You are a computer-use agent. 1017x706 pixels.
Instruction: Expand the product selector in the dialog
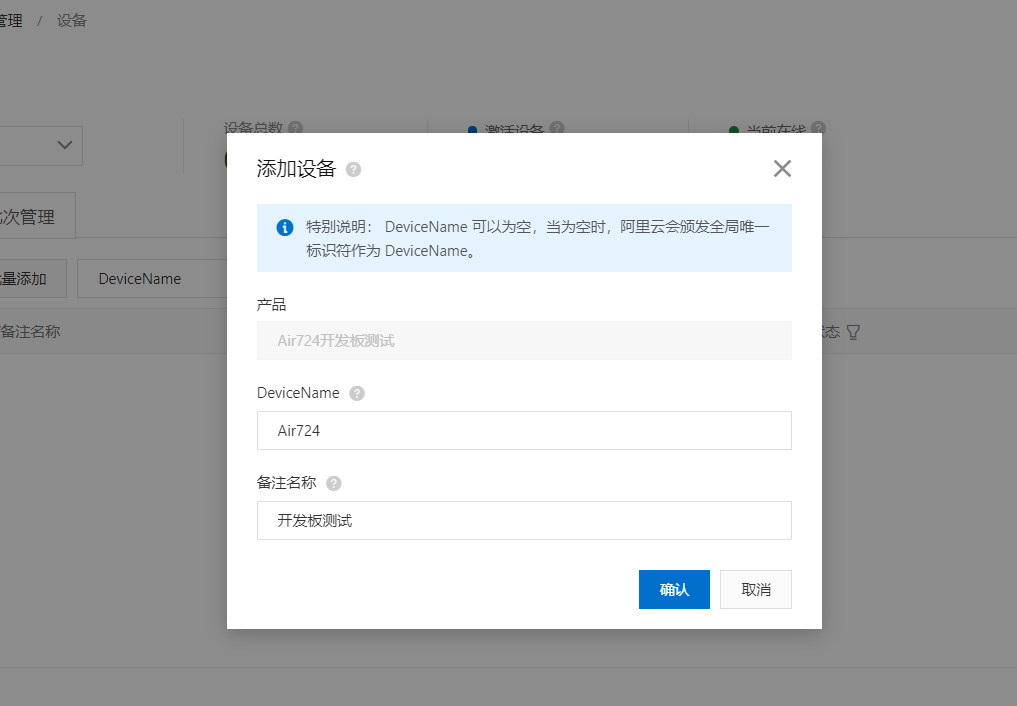524,341
